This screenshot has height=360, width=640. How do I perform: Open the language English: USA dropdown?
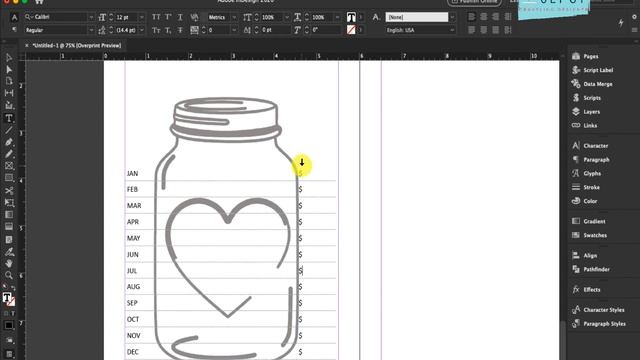(452, 30)
